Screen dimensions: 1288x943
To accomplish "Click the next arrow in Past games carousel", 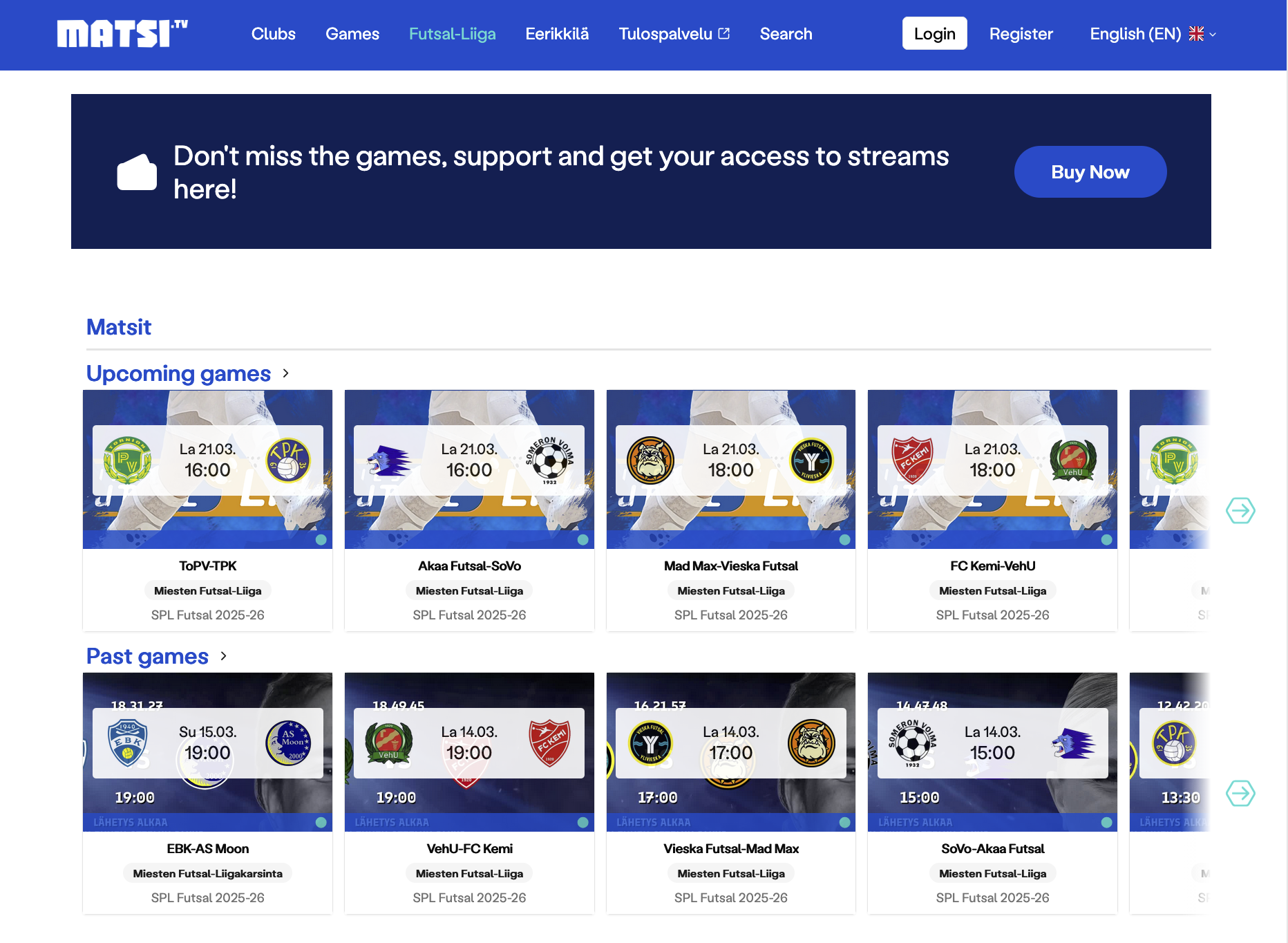I will click(x=1240, y=793).
